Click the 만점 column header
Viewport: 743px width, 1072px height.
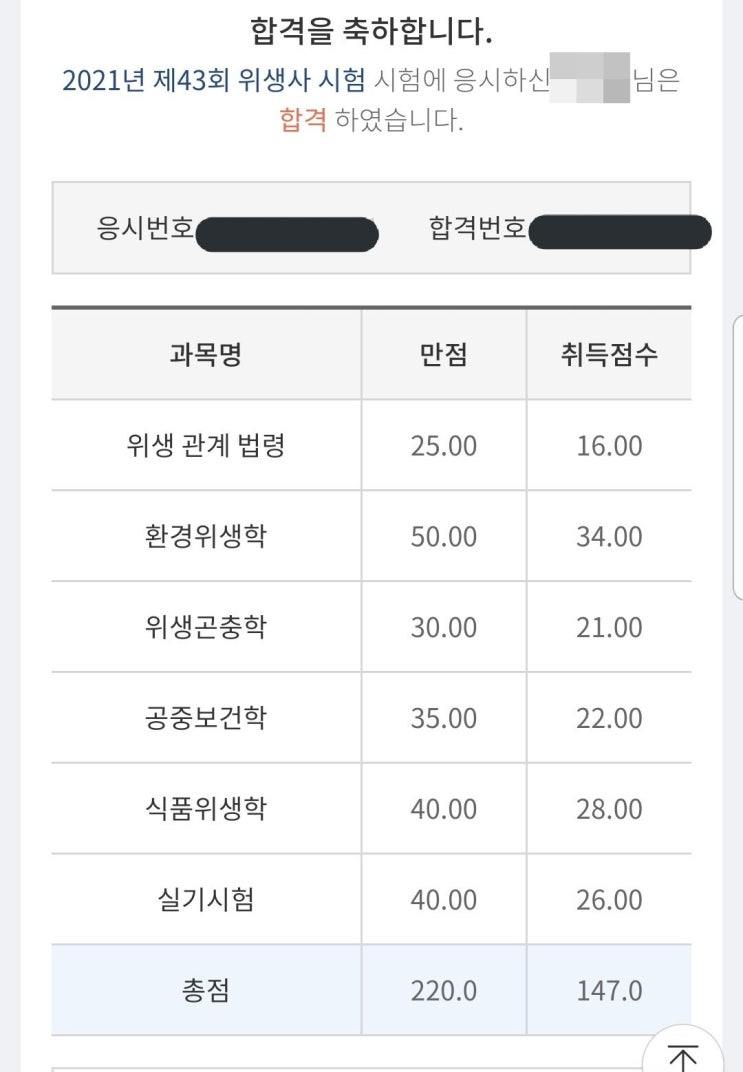[x=443, y=355]
